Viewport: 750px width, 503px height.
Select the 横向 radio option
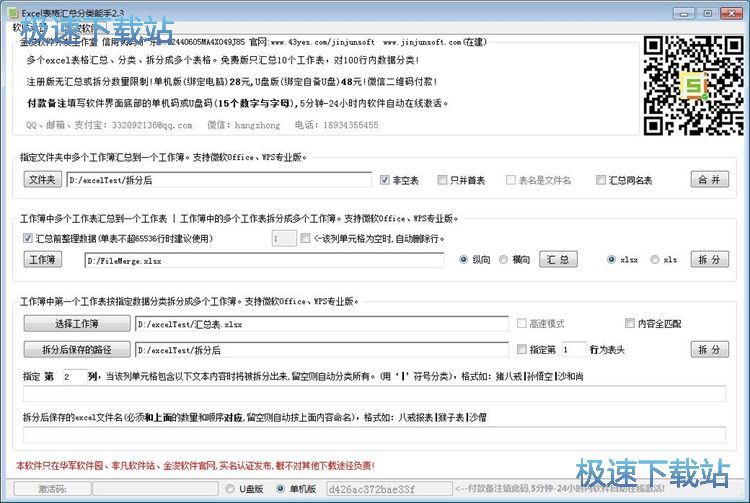[503, 260]
